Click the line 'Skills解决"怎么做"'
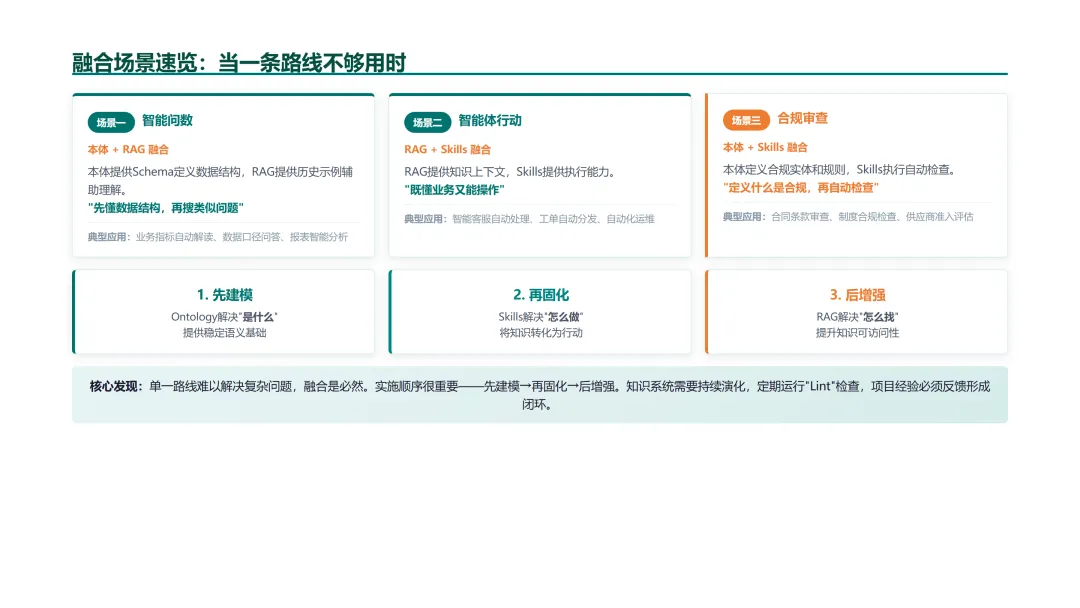 coord(541,317)
